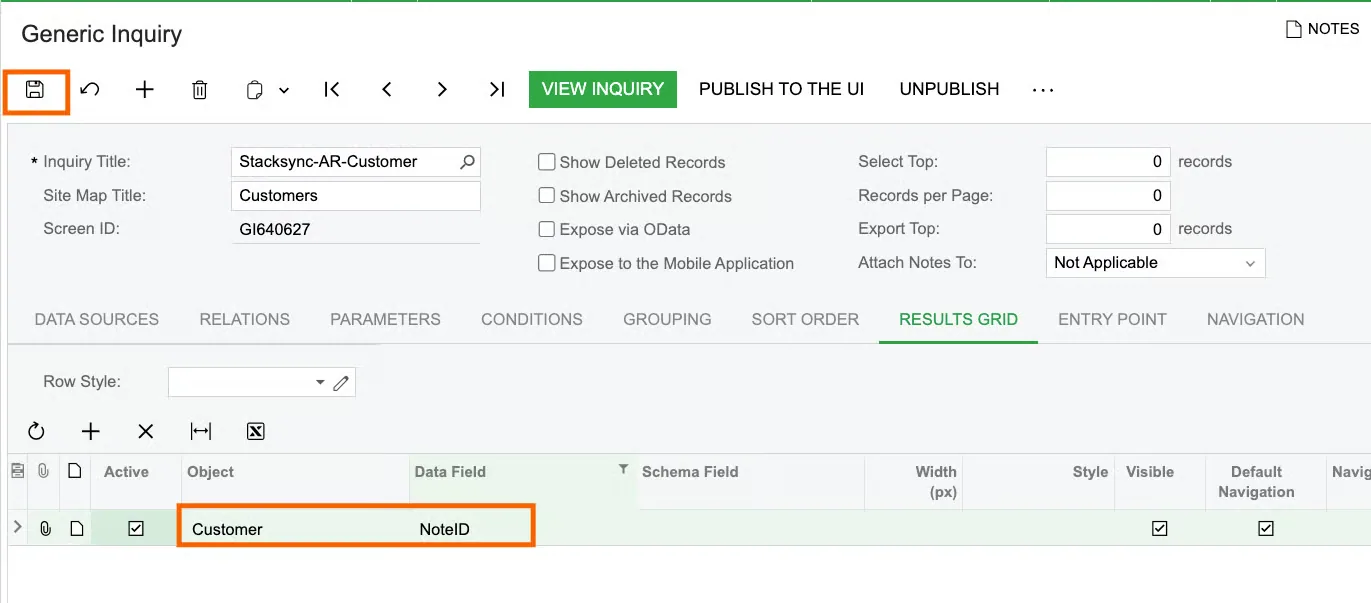The height and width of the screenshot is (603, 1371).
Task: Toggle the Active checkbox in Customer row
Action: coord(136,529)
